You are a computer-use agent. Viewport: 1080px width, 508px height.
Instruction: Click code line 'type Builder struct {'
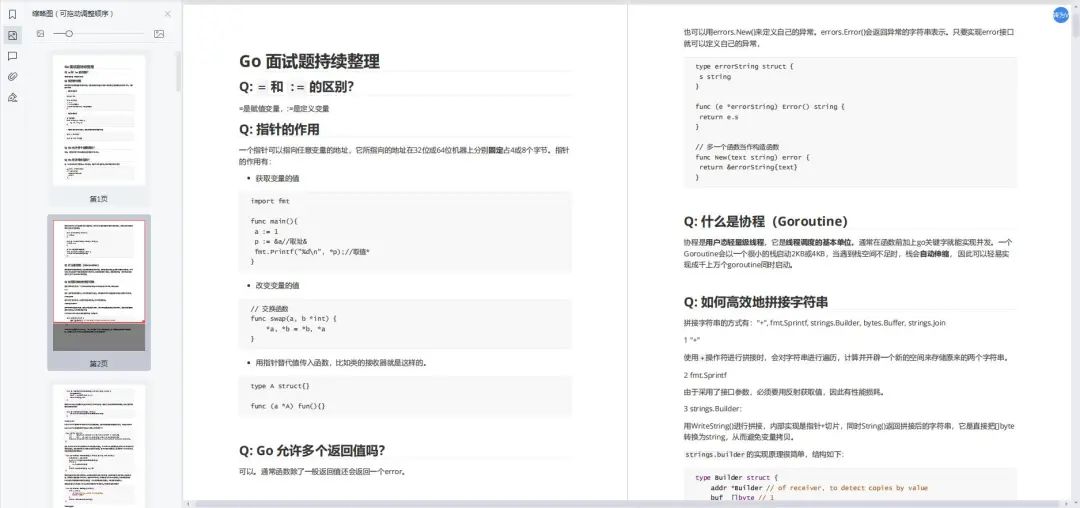point(736,477)
